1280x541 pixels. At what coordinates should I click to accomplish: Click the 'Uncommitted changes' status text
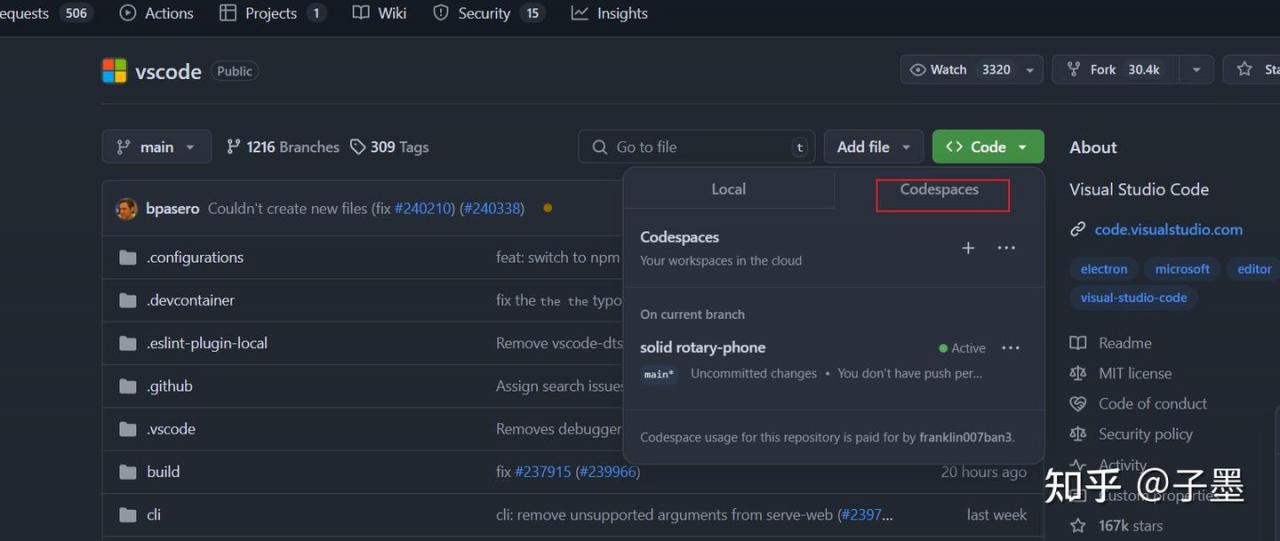(x=753, y=373)
